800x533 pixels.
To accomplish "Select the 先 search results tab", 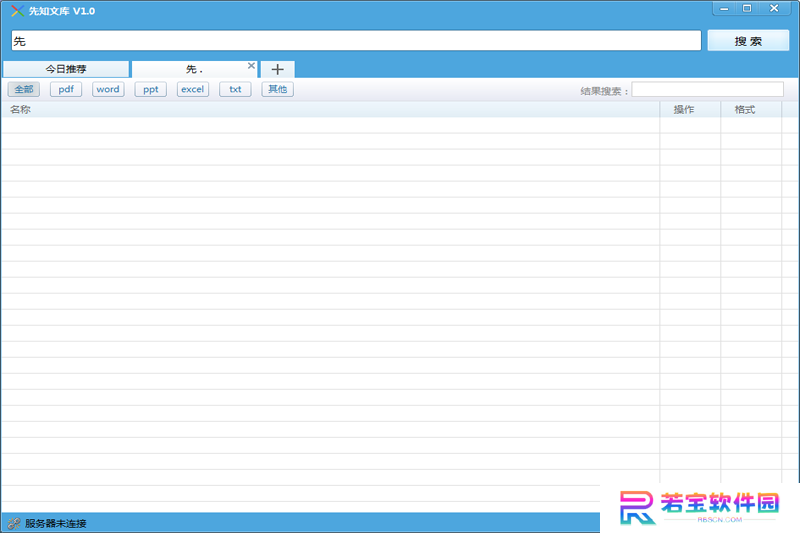I will point(194,69).
